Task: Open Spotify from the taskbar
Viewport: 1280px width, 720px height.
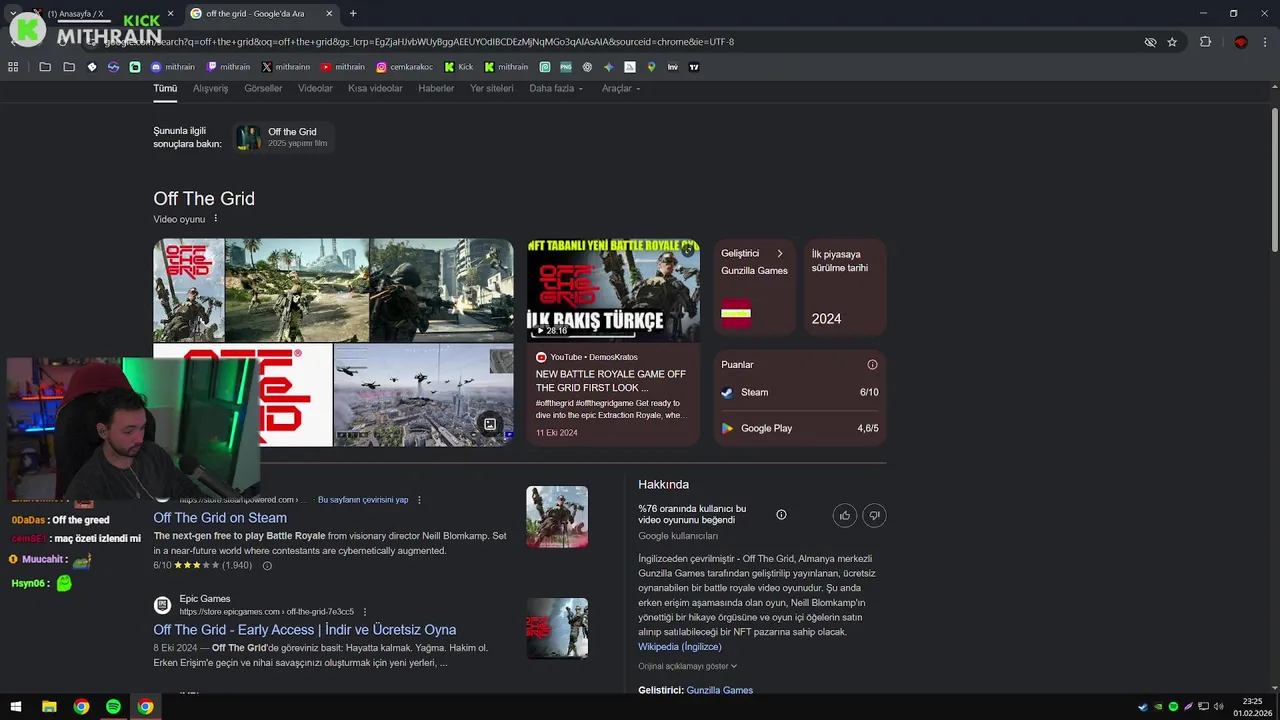Action: [x=113, y=707]
